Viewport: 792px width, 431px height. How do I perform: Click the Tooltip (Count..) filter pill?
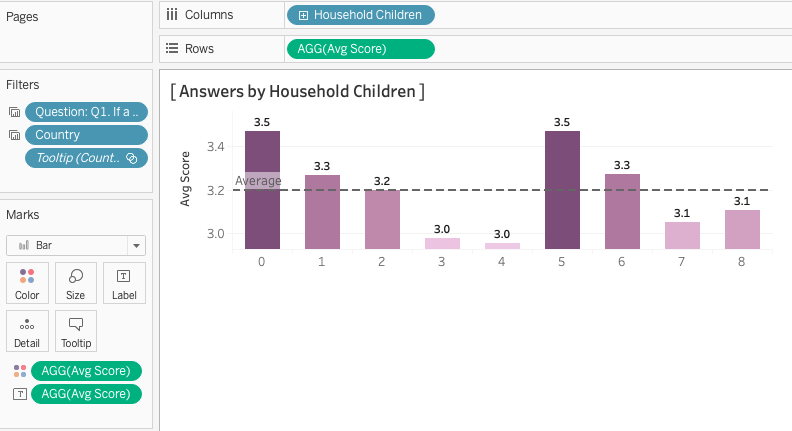[86, 158]
